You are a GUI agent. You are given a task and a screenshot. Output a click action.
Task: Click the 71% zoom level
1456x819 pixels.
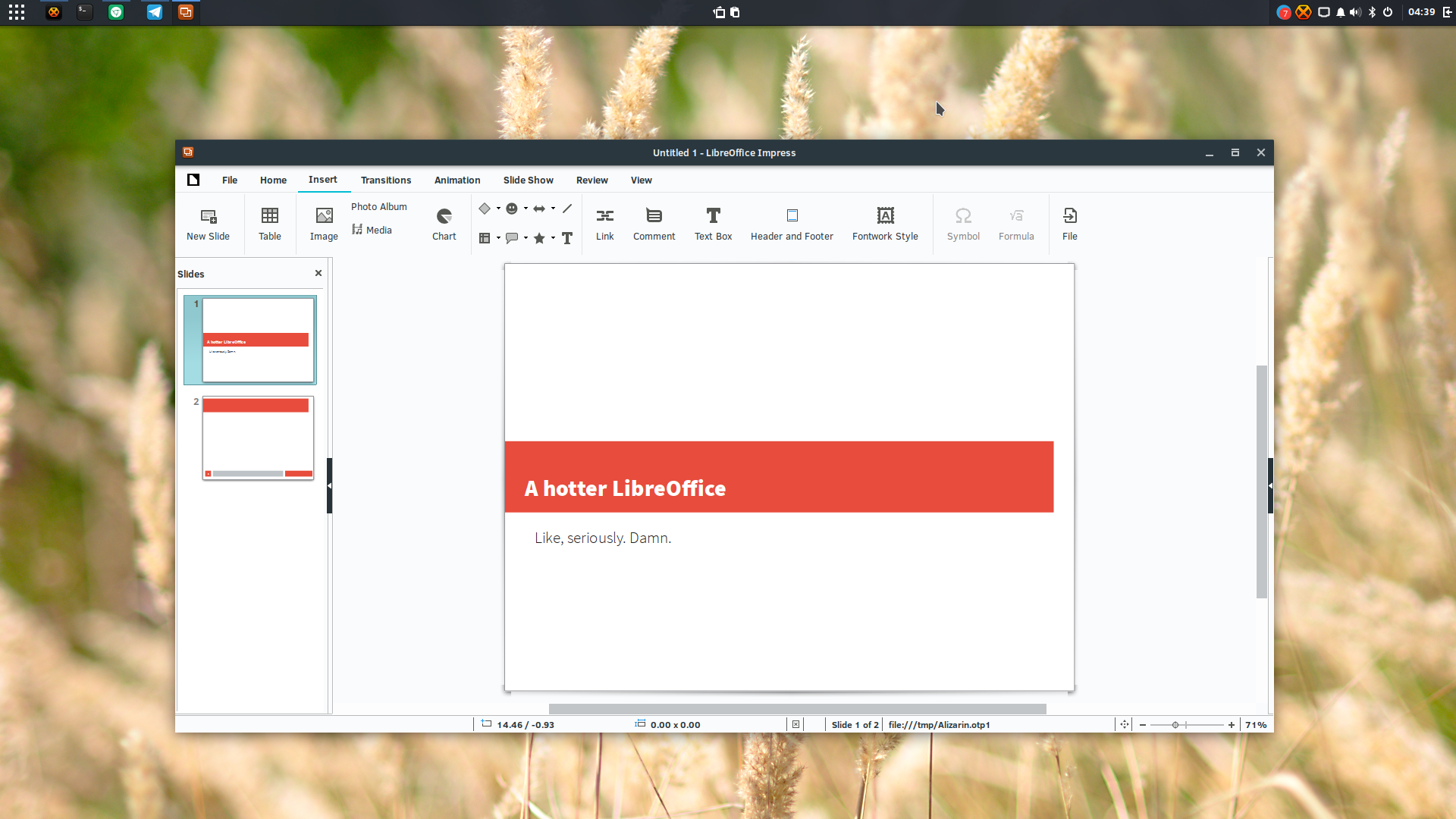click(x=1256, y=725)
